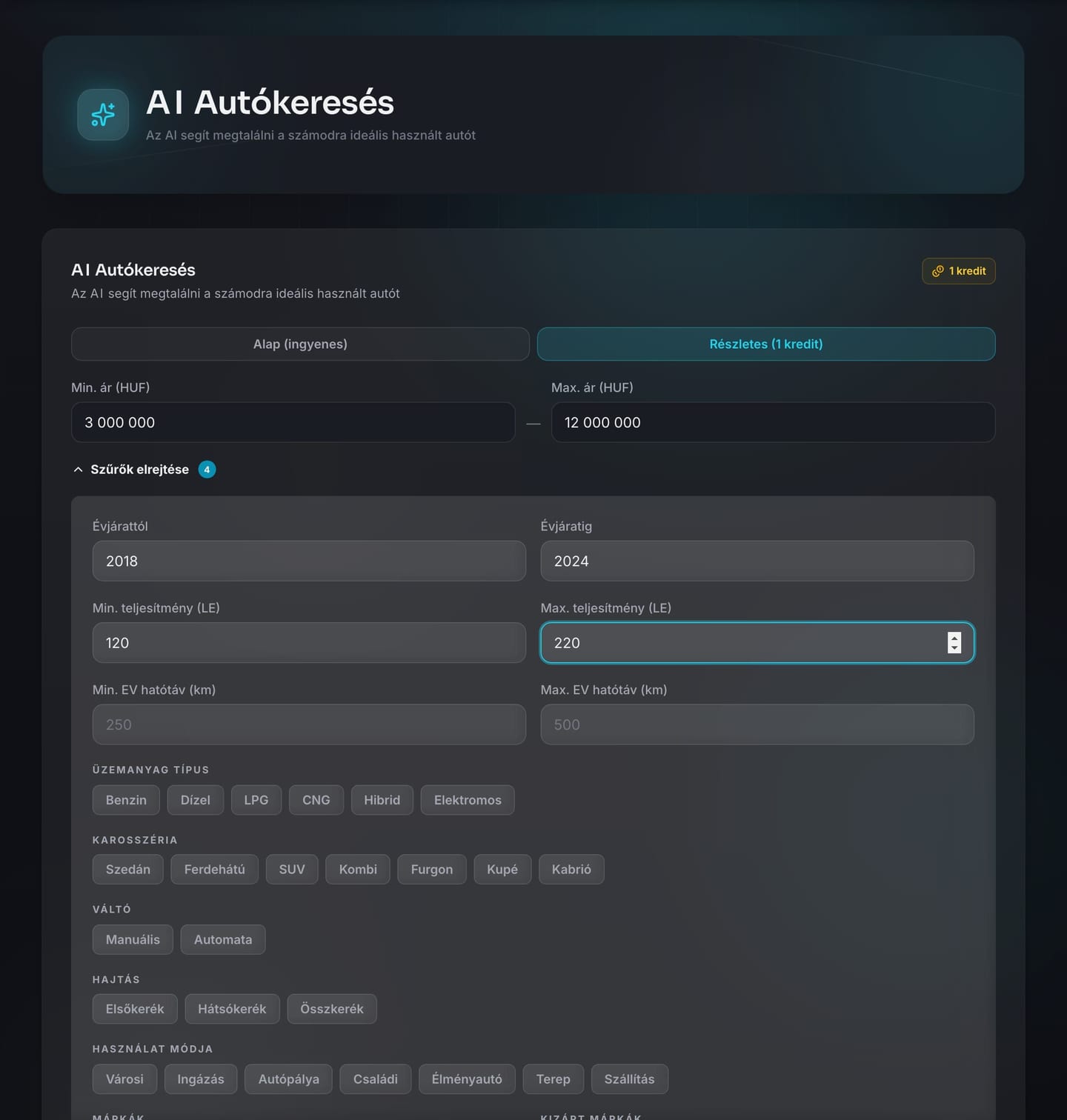
Task: Click the Max. ár (HUF) input field
Action: [773, 422]
